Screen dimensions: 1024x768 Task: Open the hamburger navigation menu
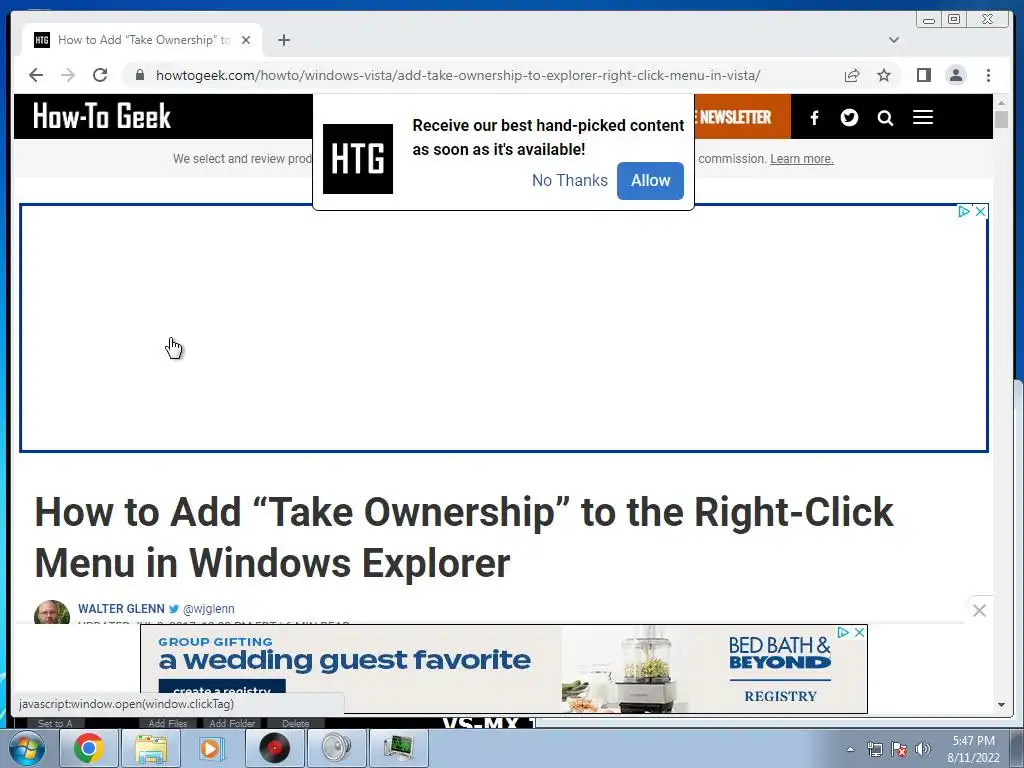pos(923,117)
